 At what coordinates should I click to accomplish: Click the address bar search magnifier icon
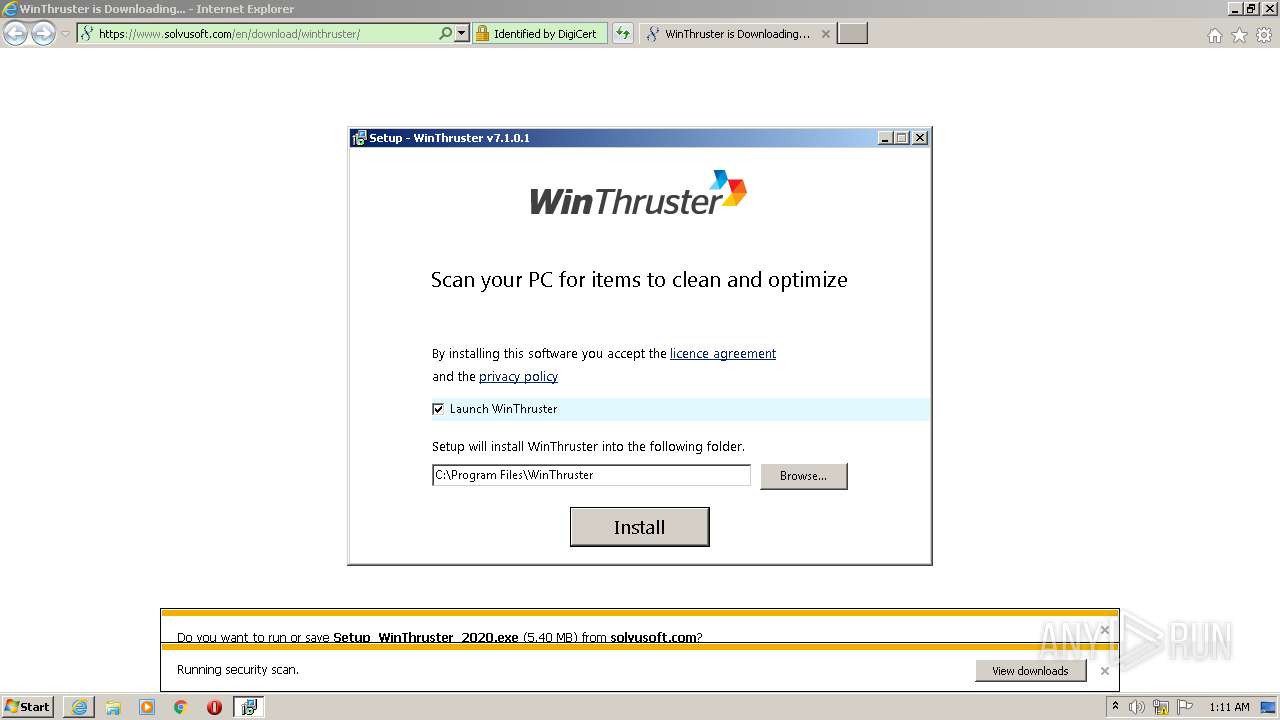coord(446,34)
